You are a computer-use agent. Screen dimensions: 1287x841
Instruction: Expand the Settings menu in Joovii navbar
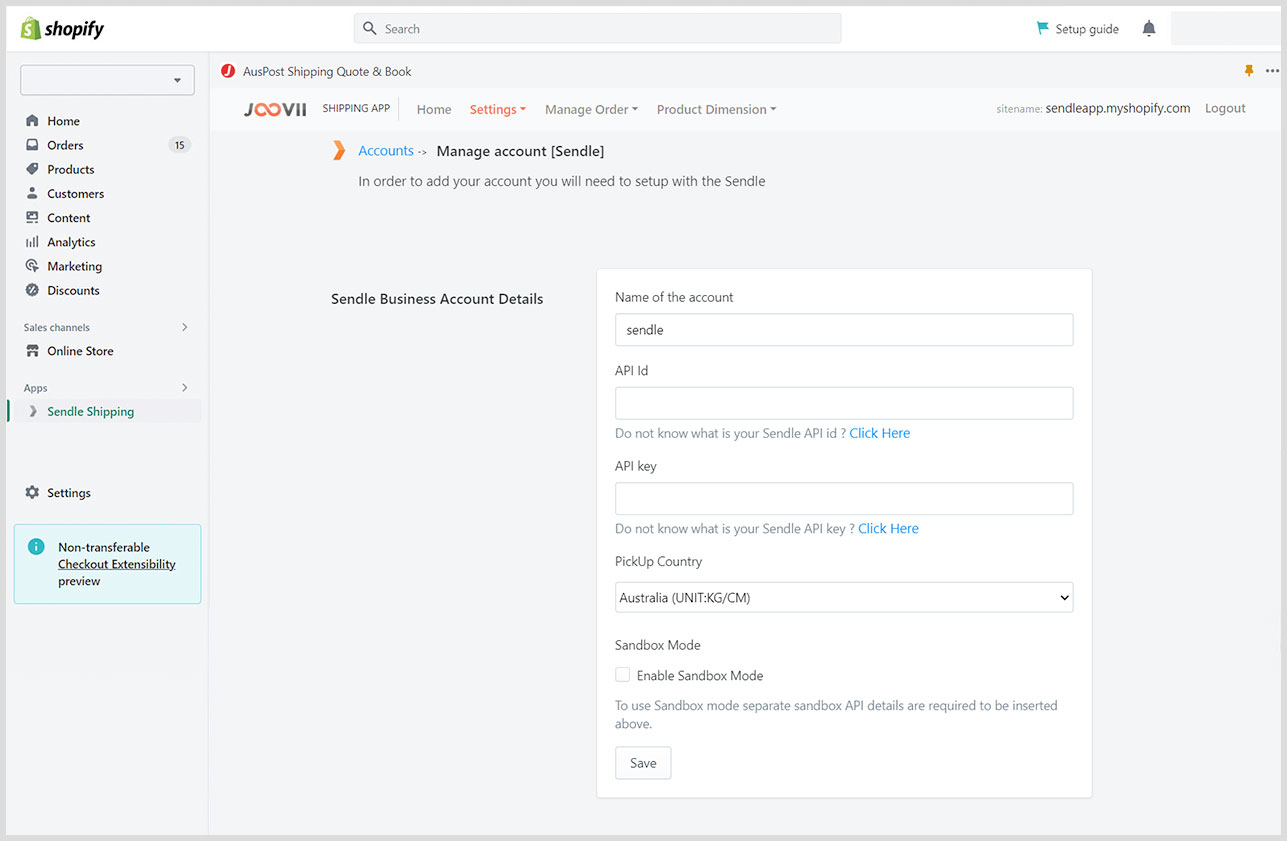(x=498, y=110)
